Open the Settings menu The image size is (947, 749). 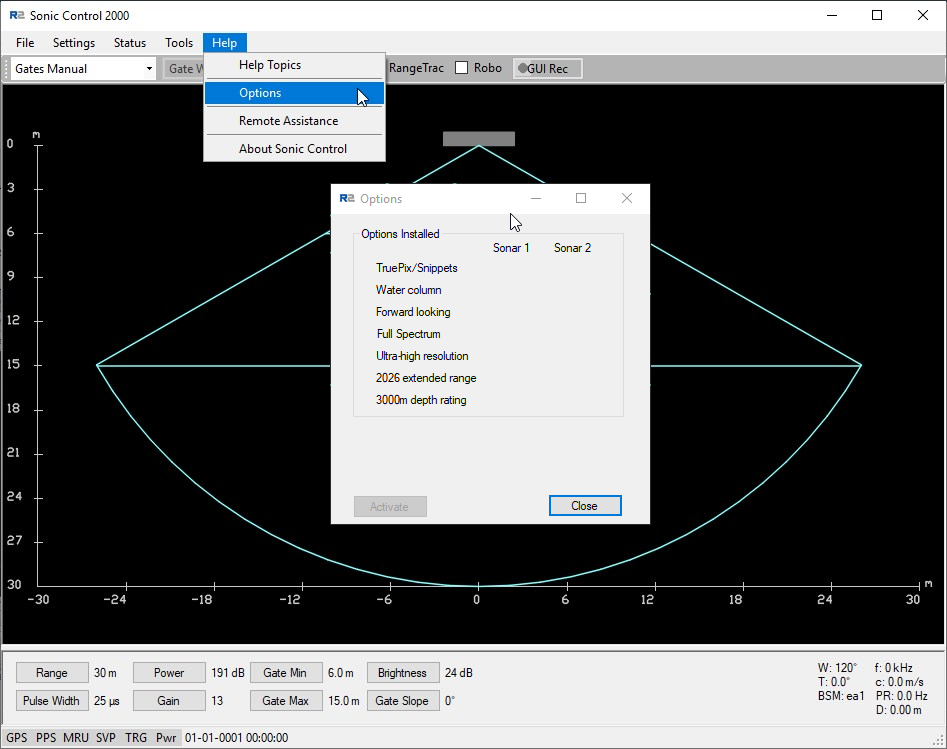[x=74, y=43]
